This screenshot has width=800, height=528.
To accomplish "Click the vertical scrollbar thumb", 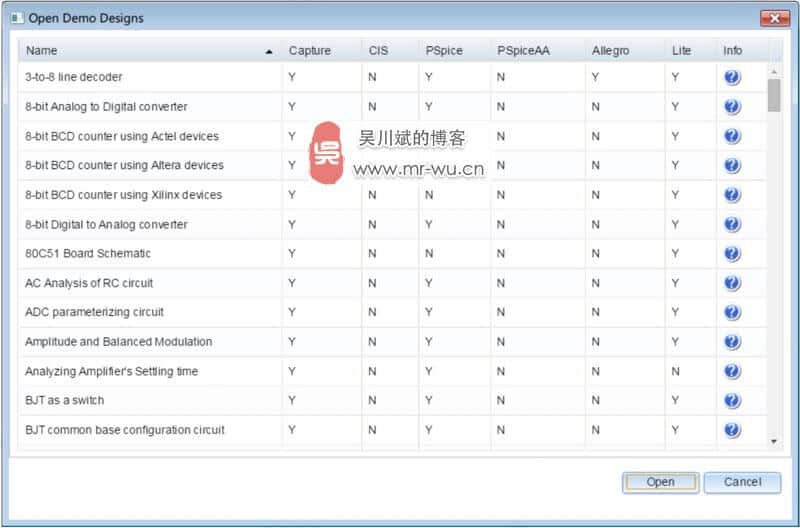I will click(774, 95).
